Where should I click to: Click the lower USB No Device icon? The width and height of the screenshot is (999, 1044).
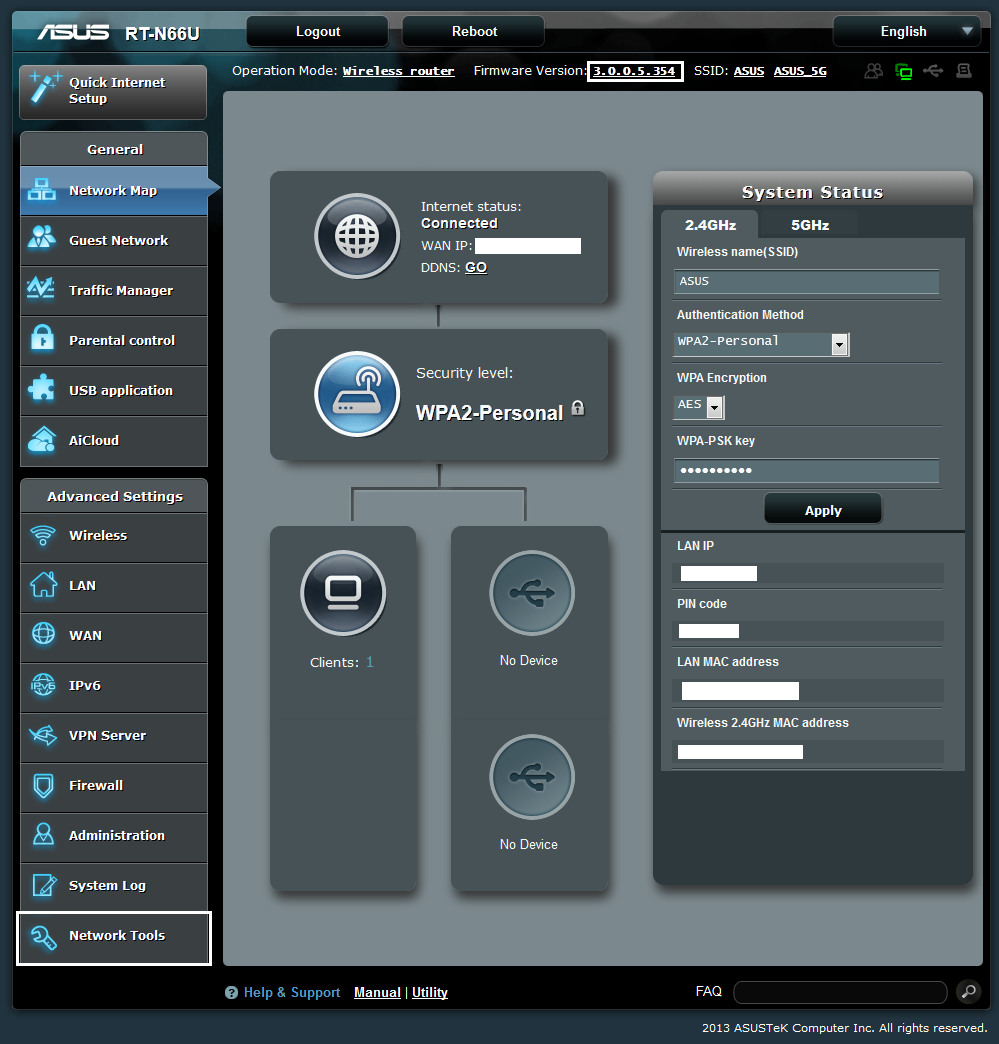coord(531,777)
